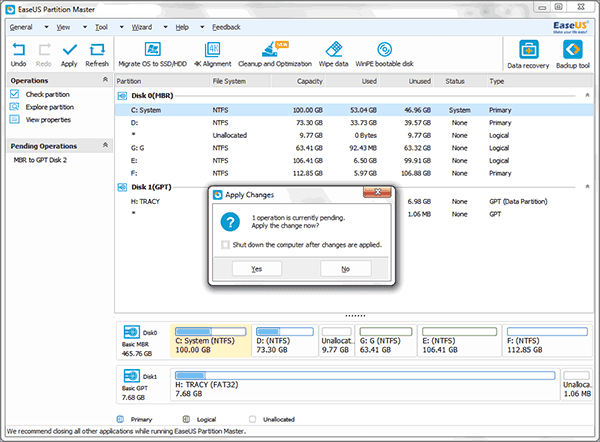The image size is (600, 442).
Task: Start the Wipe data tool
Action: [x=333, y=49]
